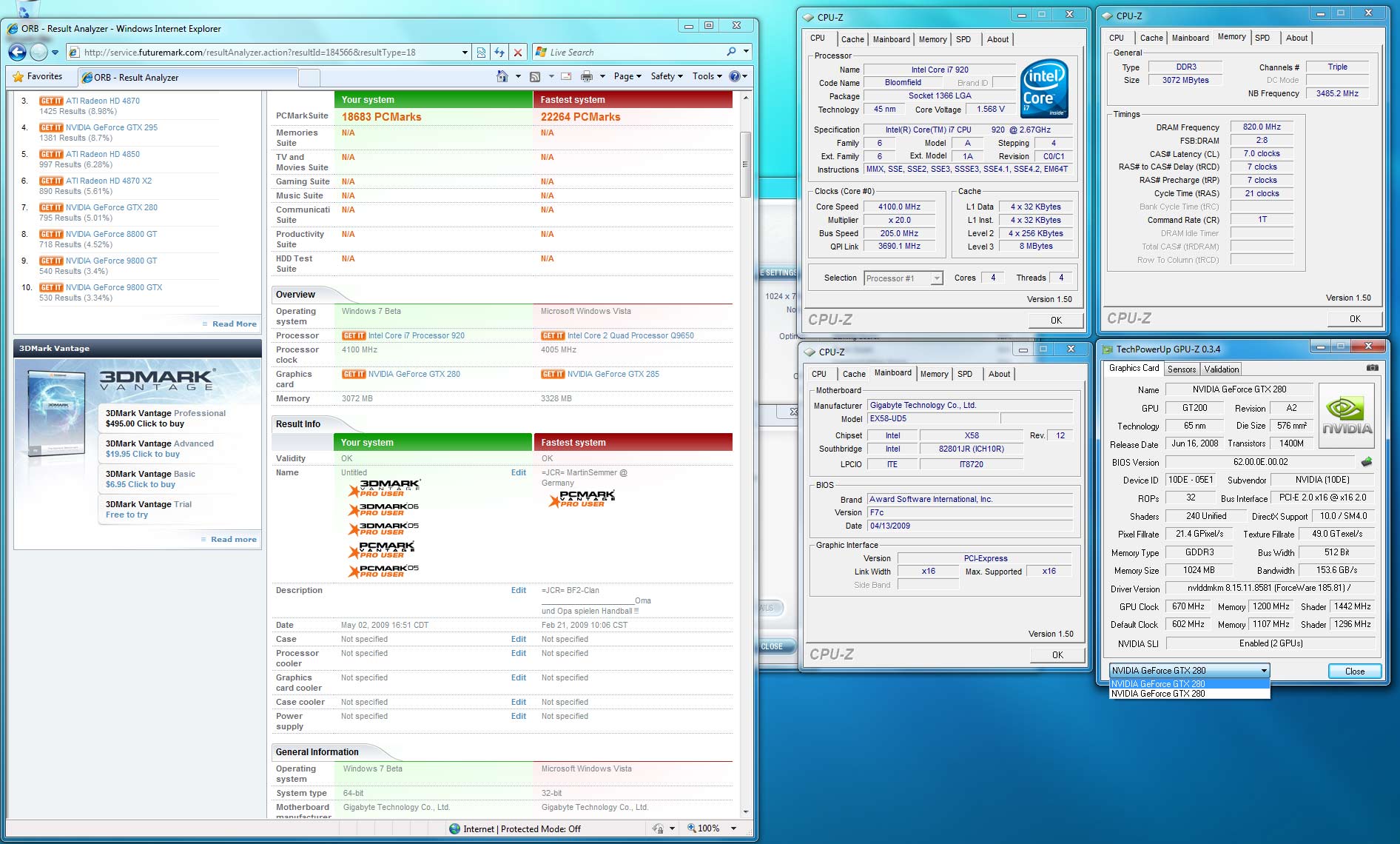1400x844 pixels.
Task: Click 3DMark Vantage Professional buy link
Action: (x=144, y=423)
